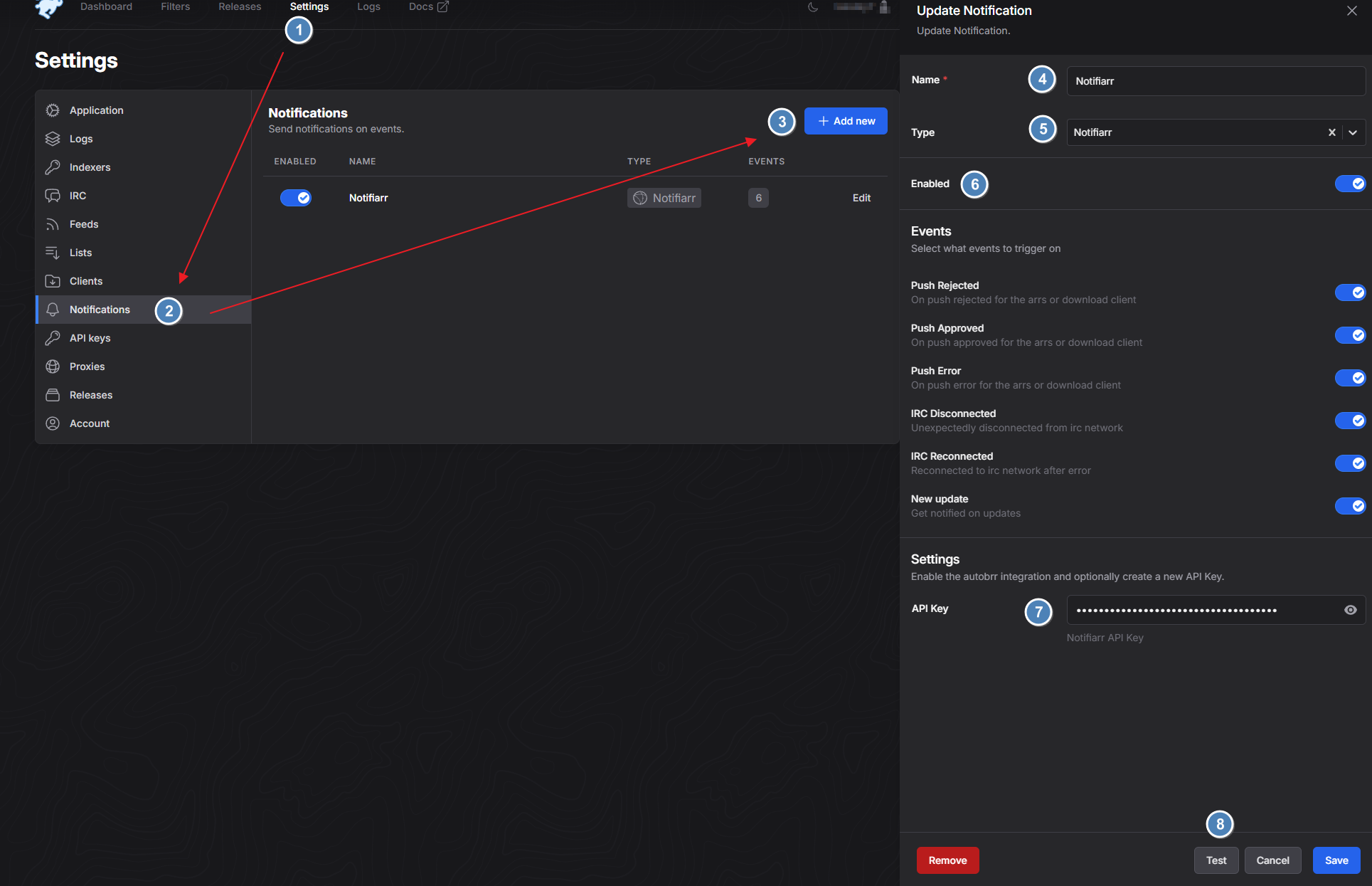Screen dimensions: 1372x886
Task: Click the Lists icon in sidebar
Action: 53,253
